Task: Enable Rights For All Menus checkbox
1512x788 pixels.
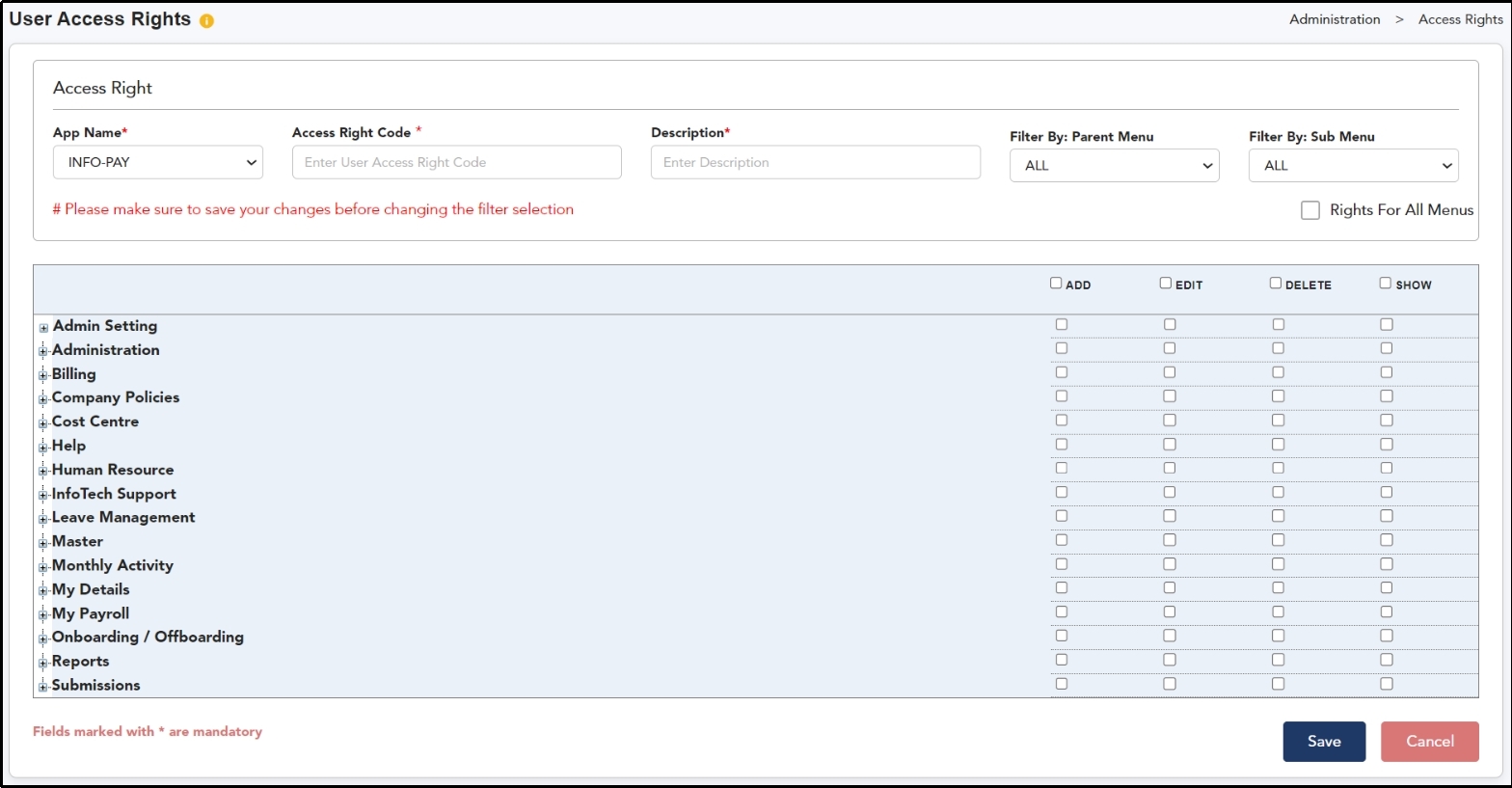Action: point(1309,210)
